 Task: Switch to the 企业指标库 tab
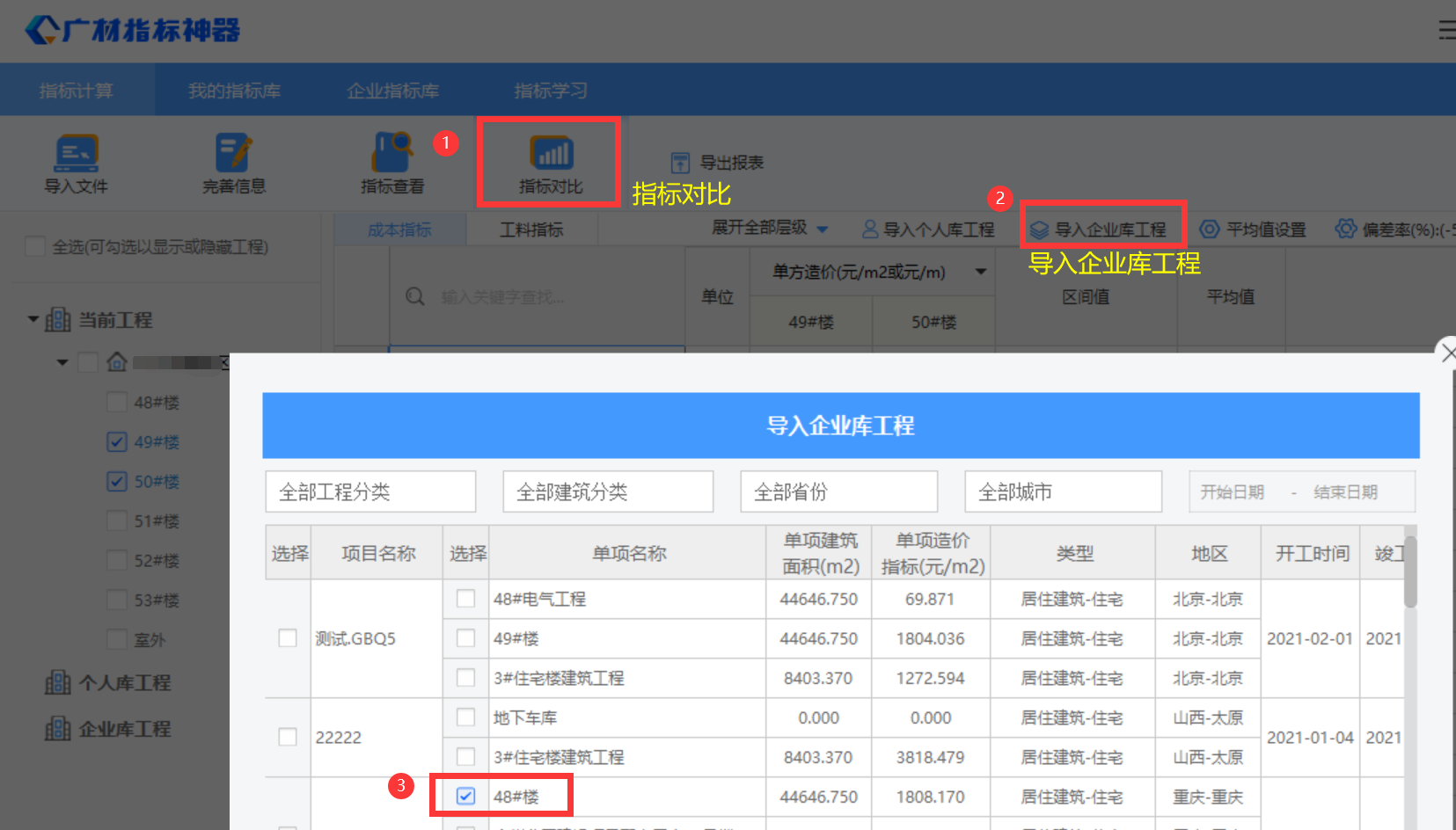point(392,91)
